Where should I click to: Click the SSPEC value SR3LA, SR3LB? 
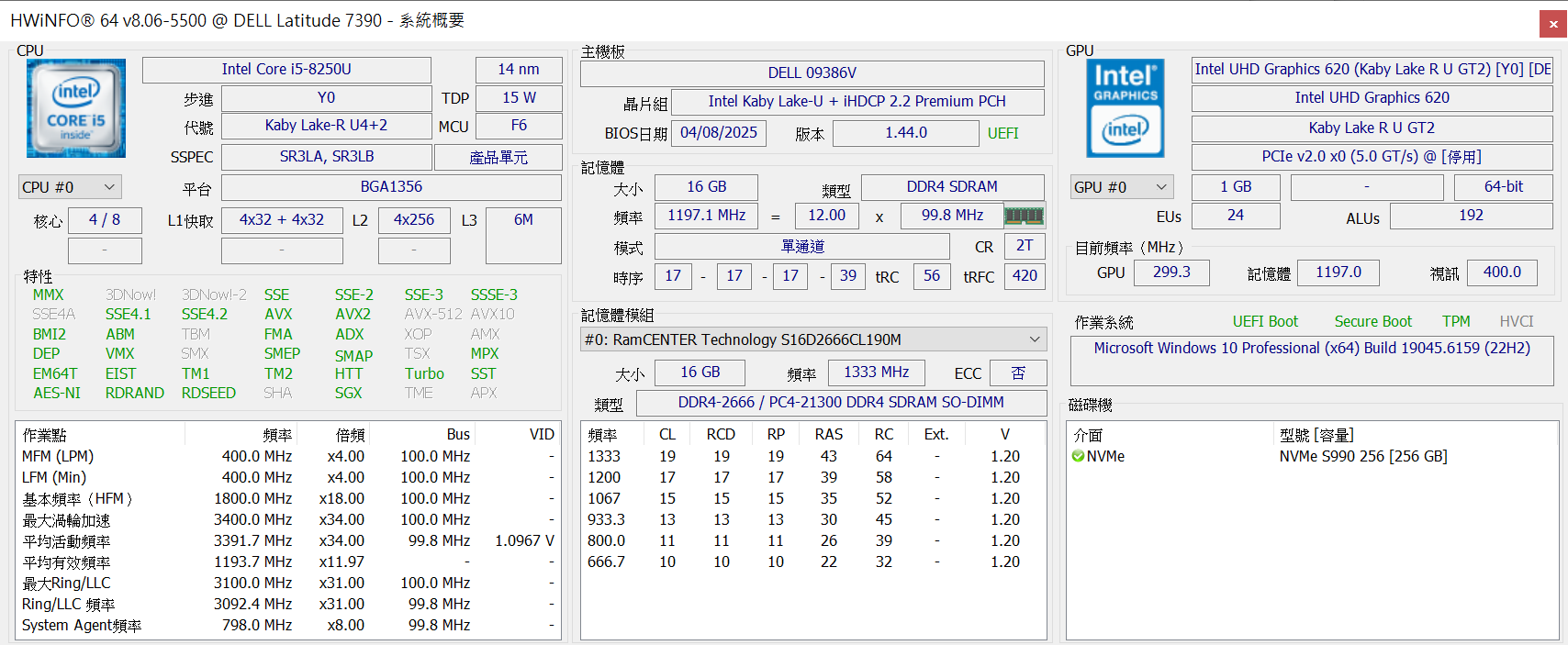[x=327, y=157]
